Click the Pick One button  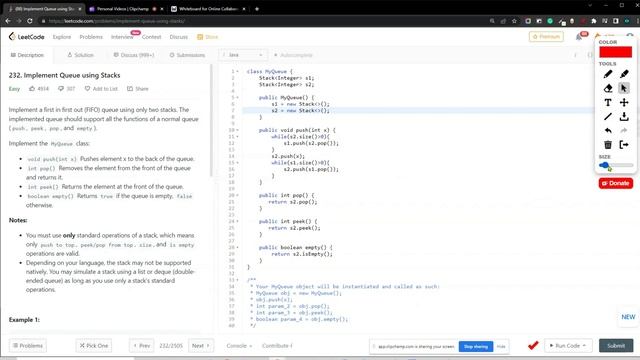[94, 346]
